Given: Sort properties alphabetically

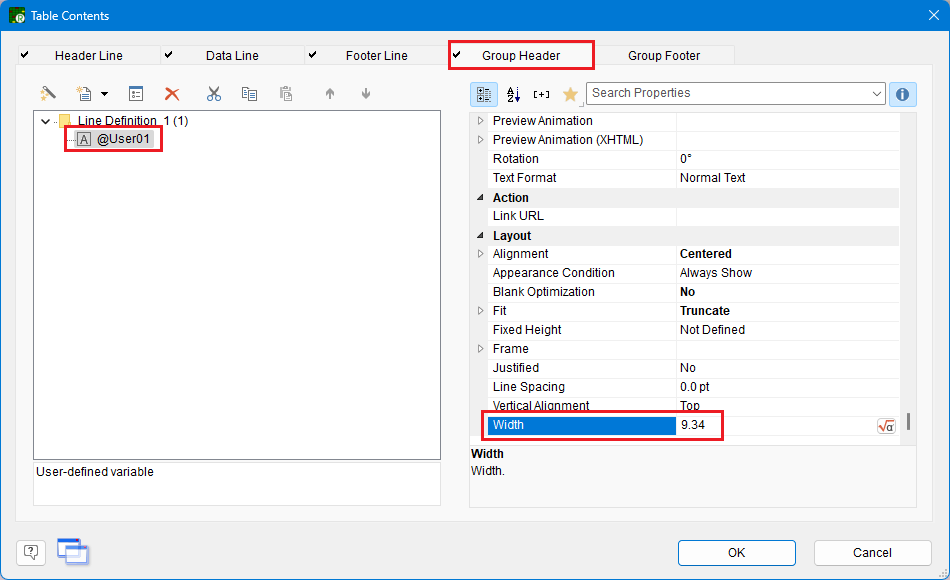Looking at the screenshot, I should coord(513,94).
